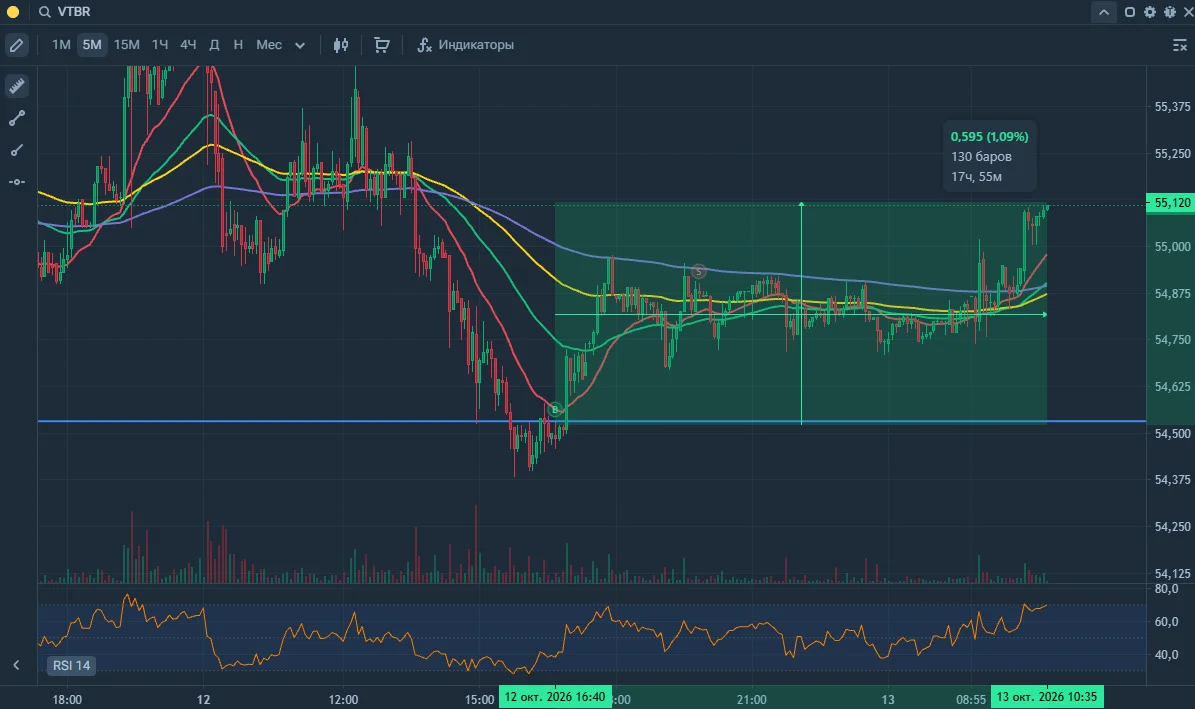Select the horizontal line tool
1195x709 pixels.
click(17, 181)
